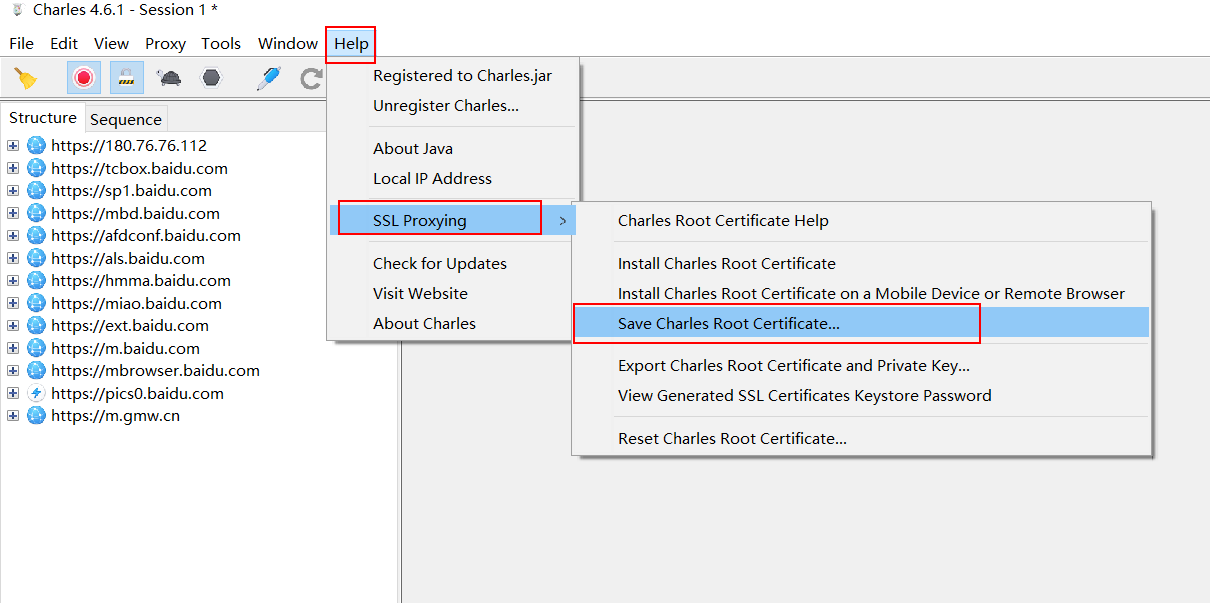
Task: Enable throttling with the turtle icon
Action: [x=169, y=78]
